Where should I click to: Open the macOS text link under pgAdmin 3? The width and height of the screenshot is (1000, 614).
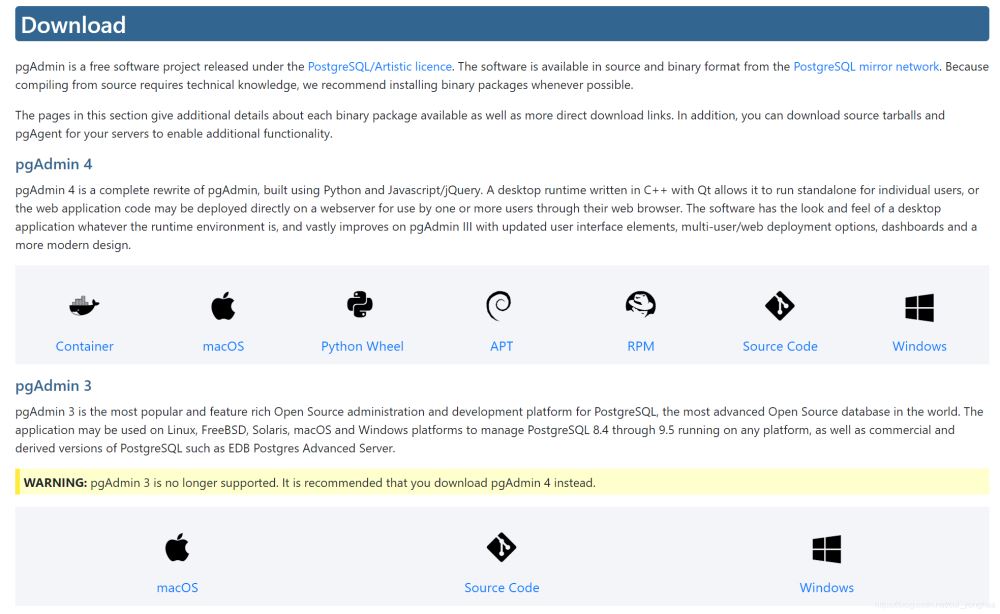[x=177, y=588]
